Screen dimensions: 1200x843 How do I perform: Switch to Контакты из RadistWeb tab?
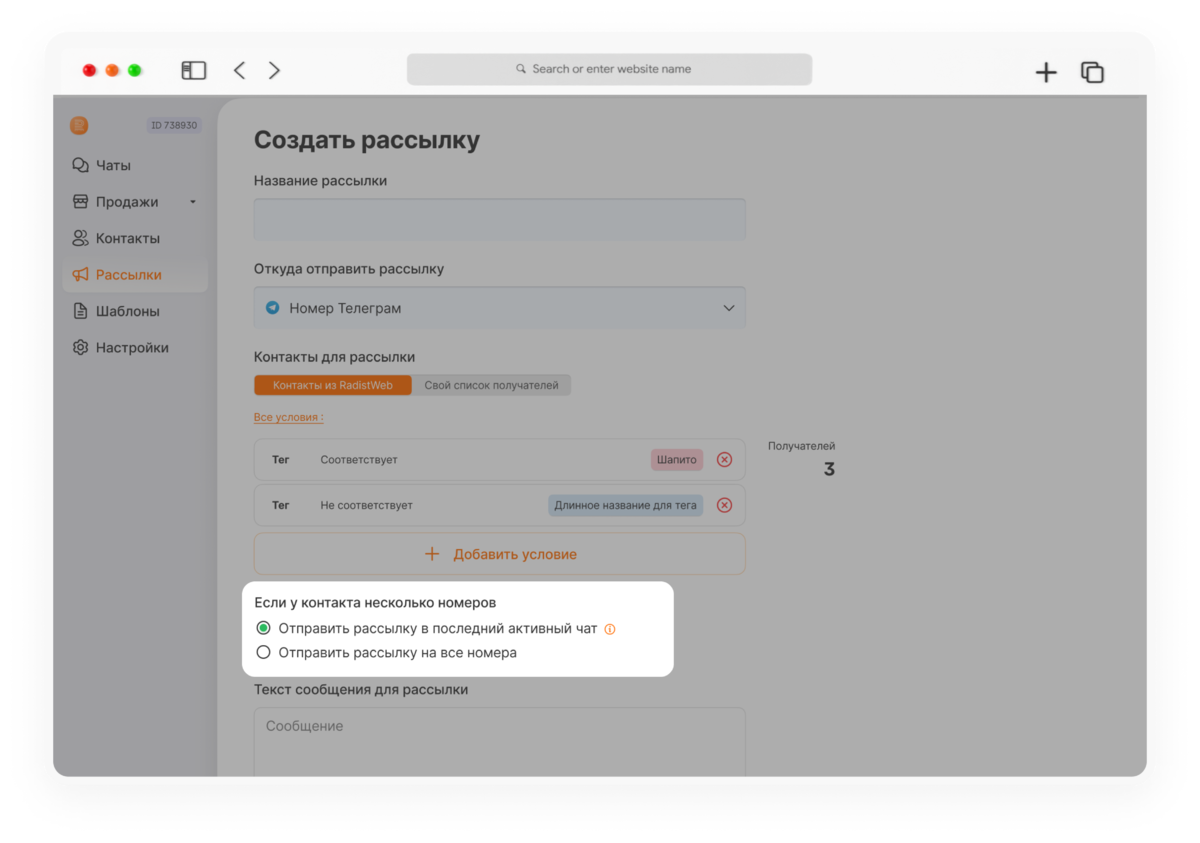coord(333,385)
